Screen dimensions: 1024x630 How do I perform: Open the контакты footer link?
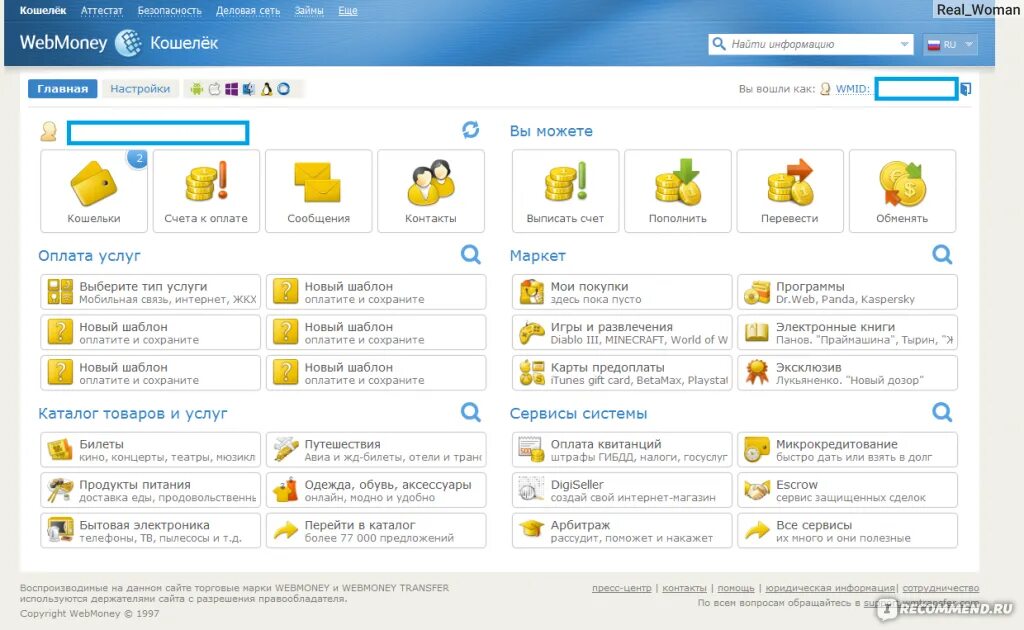tap(684, 588)
